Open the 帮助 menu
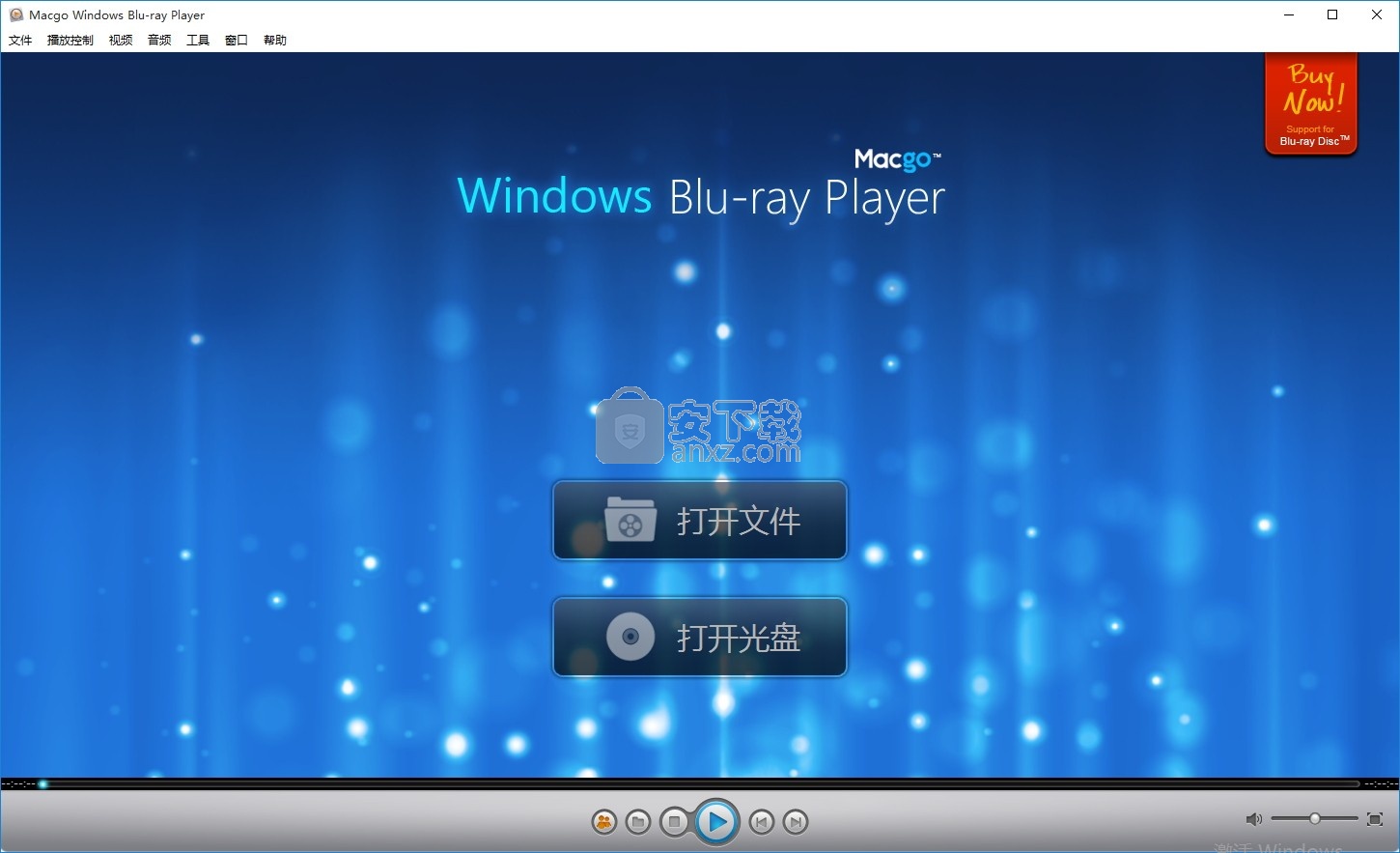 coord(275,40)
